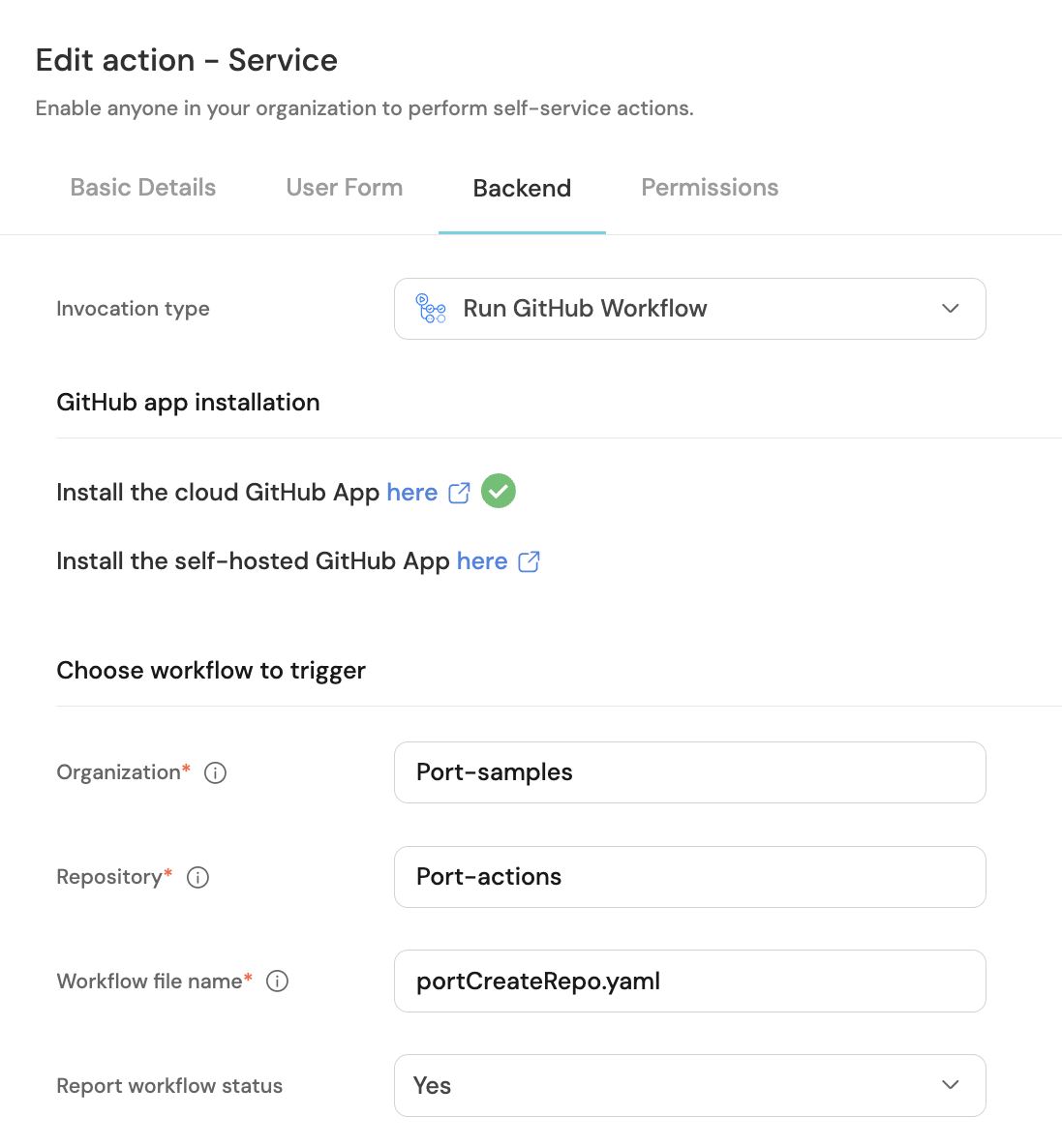The width and height of the screenshot is (1062, 1148).
Task: Switch to the User Form tab
Action: point(345,188)
